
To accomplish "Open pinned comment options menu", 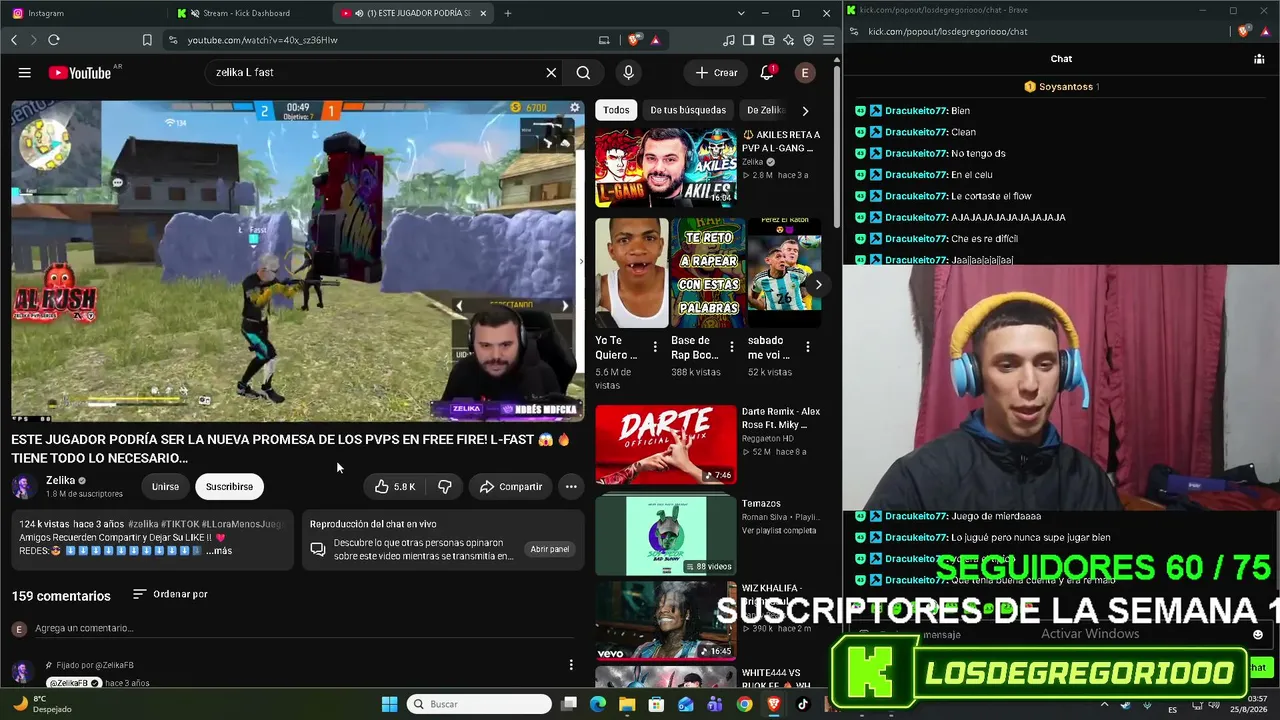I will point(571,665).
